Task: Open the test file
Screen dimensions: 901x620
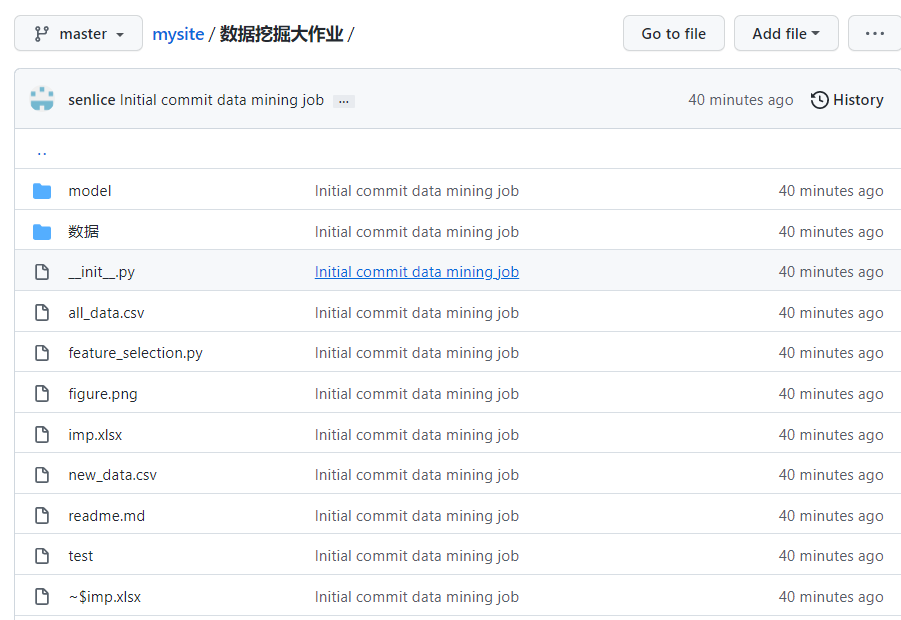Action: pyautogui.click(x=80, y=556)
